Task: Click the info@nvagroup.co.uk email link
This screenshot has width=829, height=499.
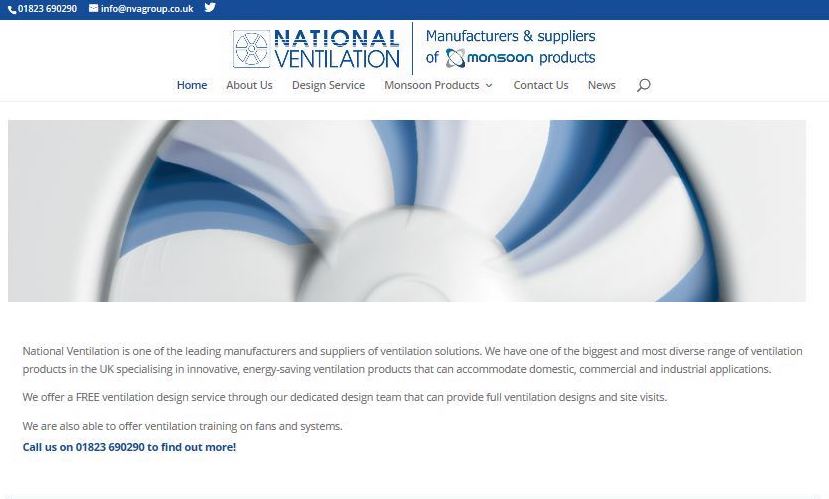Action: point(147,9)
